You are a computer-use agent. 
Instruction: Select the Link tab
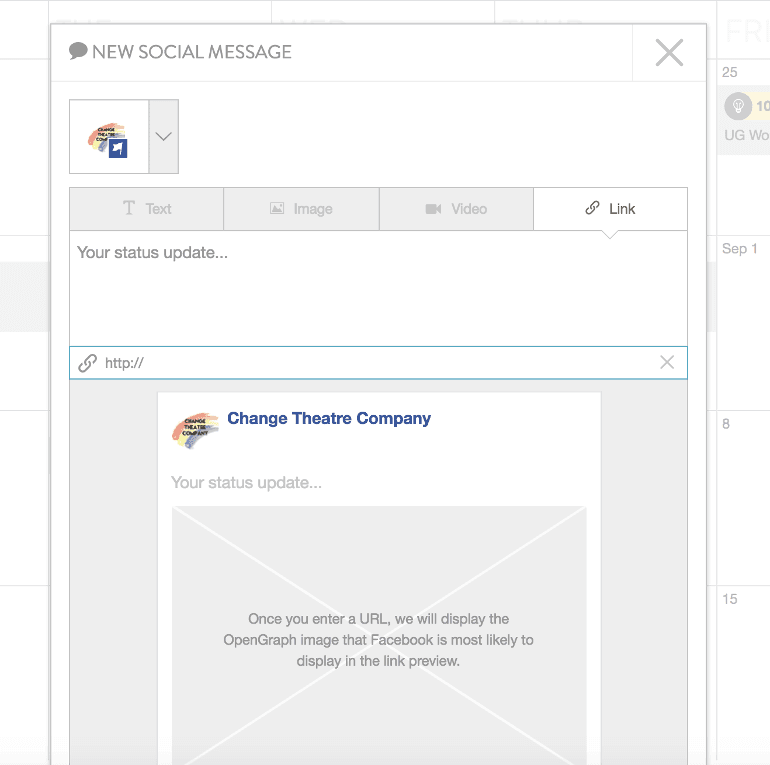[x=610, y=209]
